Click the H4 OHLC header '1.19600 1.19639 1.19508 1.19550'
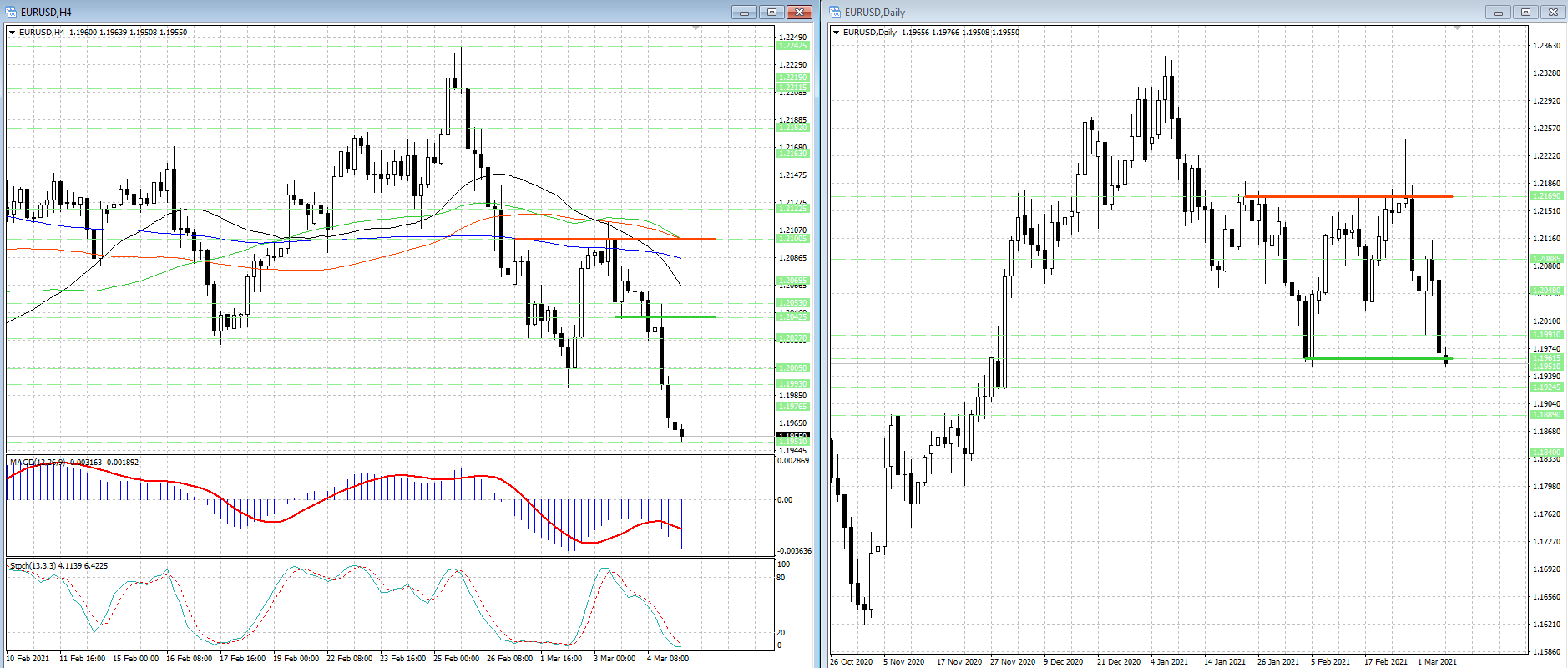 (x=128, y=33)
